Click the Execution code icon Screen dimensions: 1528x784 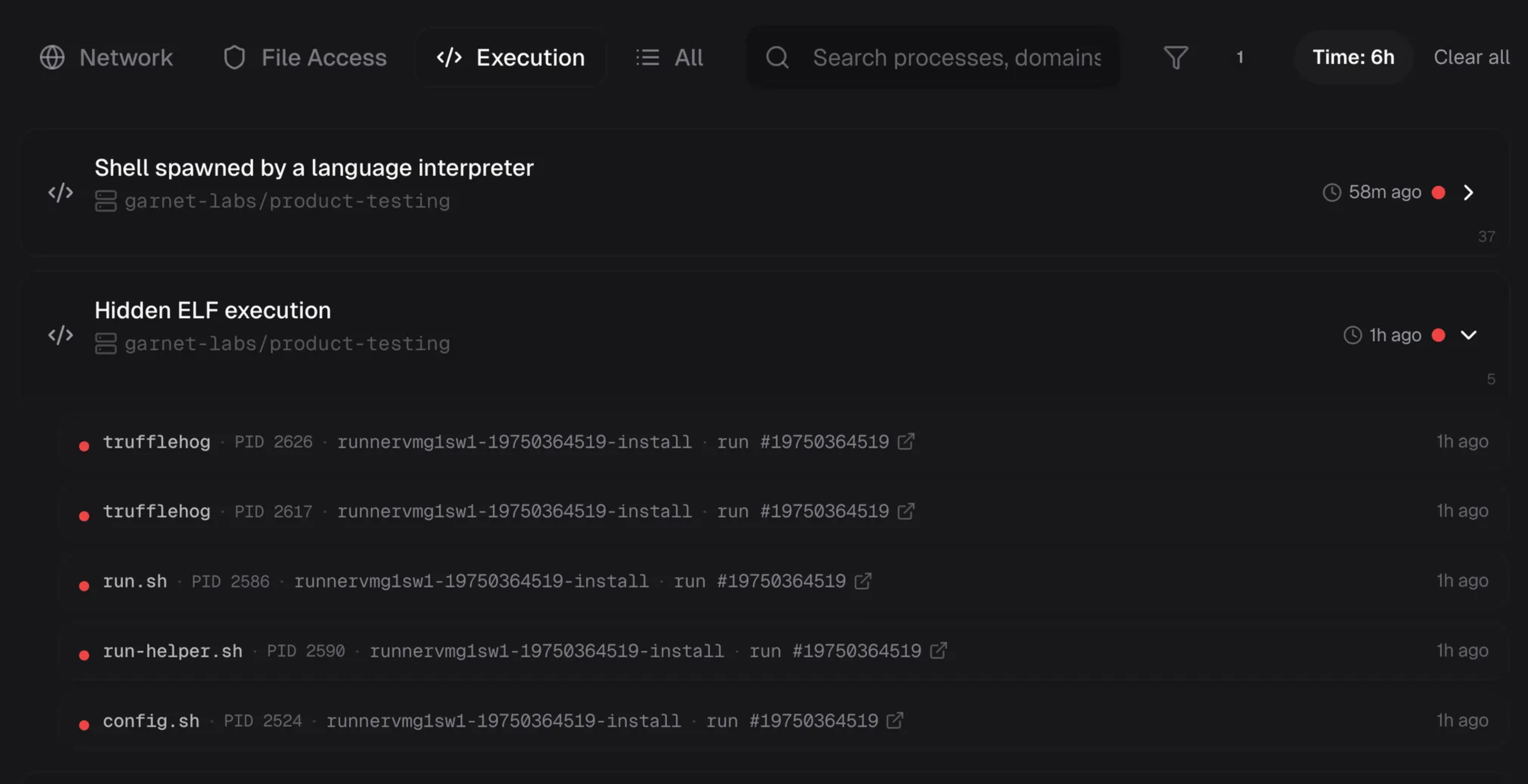click(448, 57)
